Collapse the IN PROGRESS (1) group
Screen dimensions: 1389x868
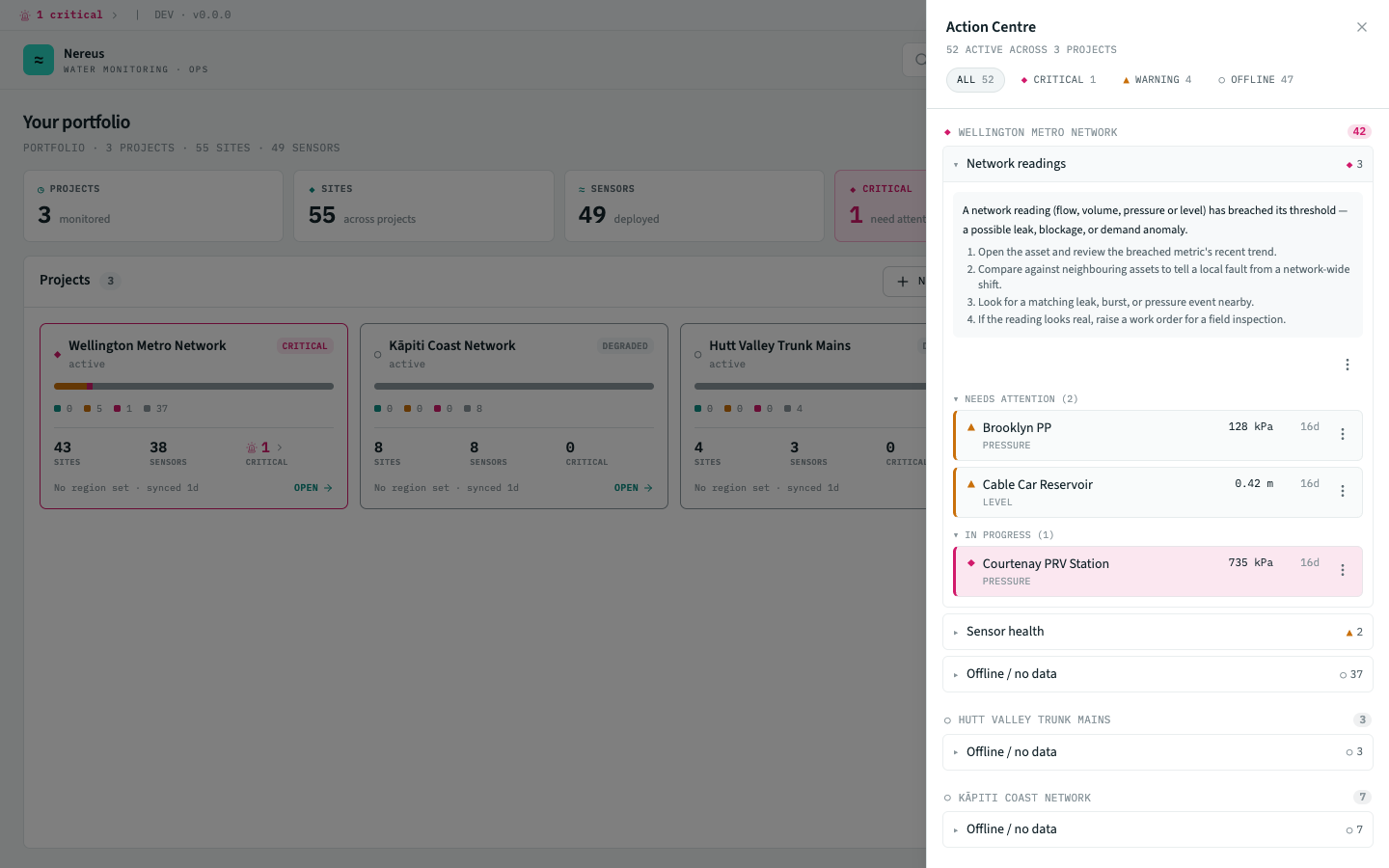pos(1003,535)
